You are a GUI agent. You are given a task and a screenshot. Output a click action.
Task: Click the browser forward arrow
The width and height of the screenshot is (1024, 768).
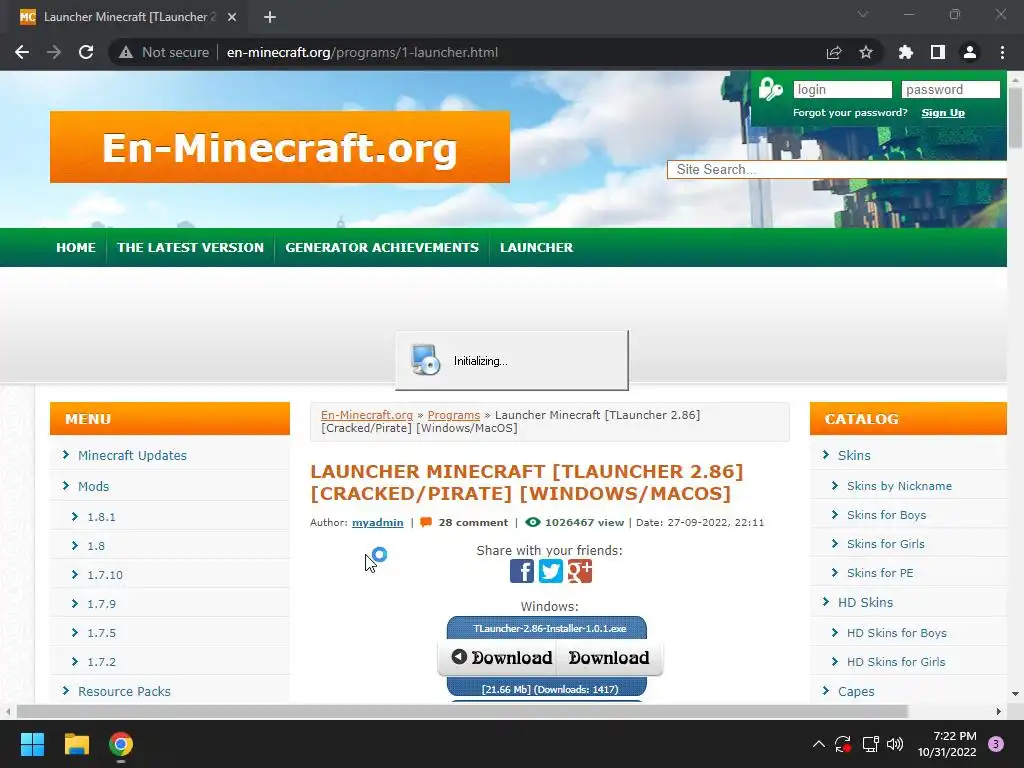(54, 52)
